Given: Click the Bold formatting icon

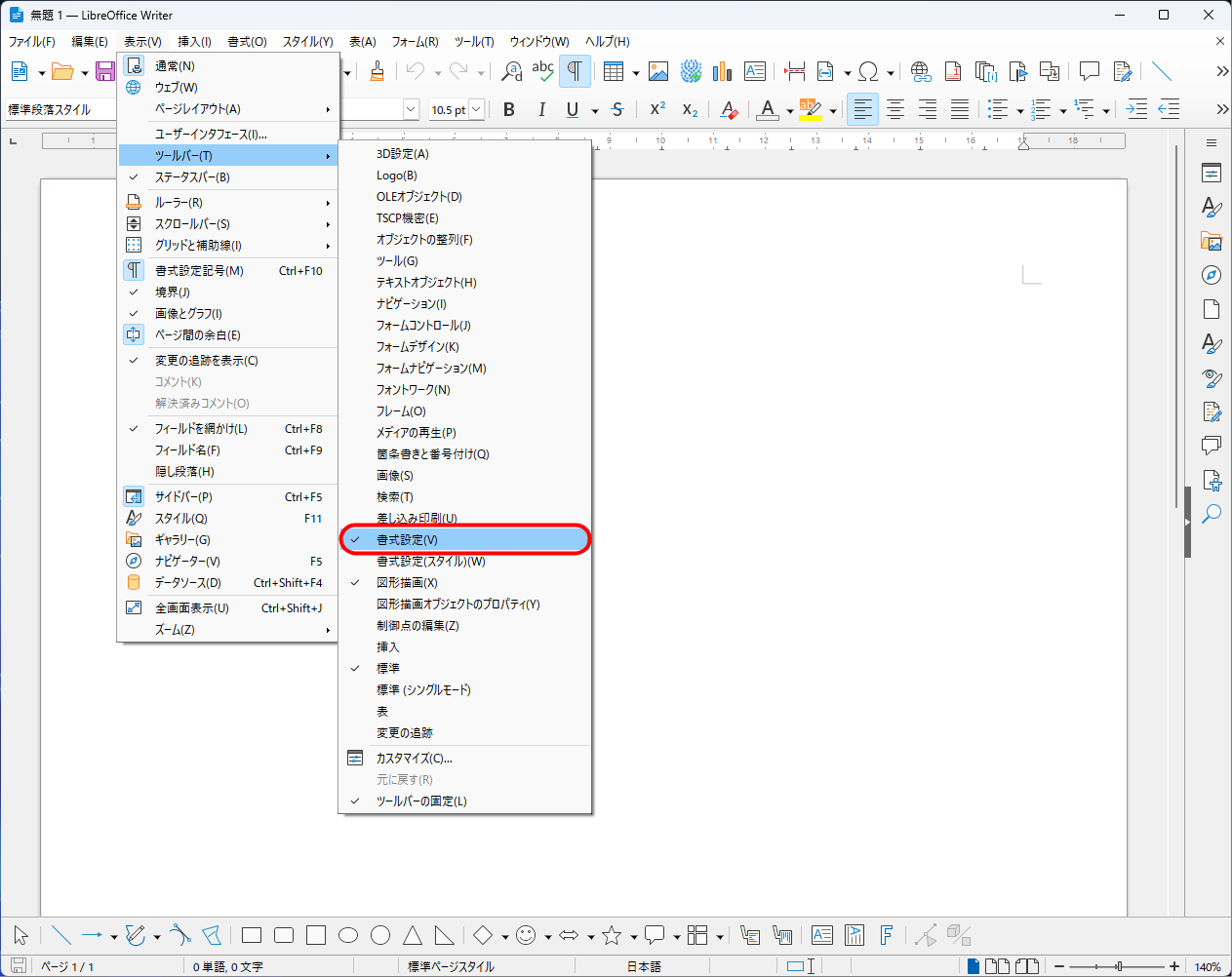Looking at the screenshot, I should 508,110.
